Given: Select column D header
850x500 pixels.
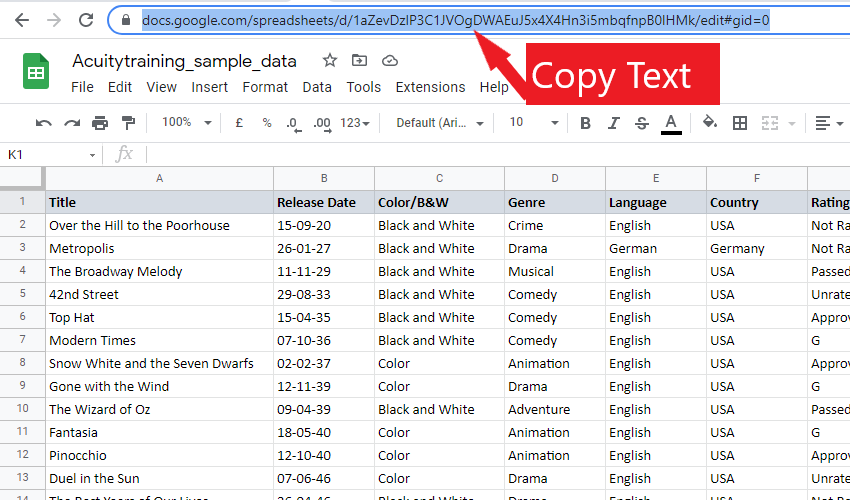Looking at the screenshot, I should [x=555, y=178].
